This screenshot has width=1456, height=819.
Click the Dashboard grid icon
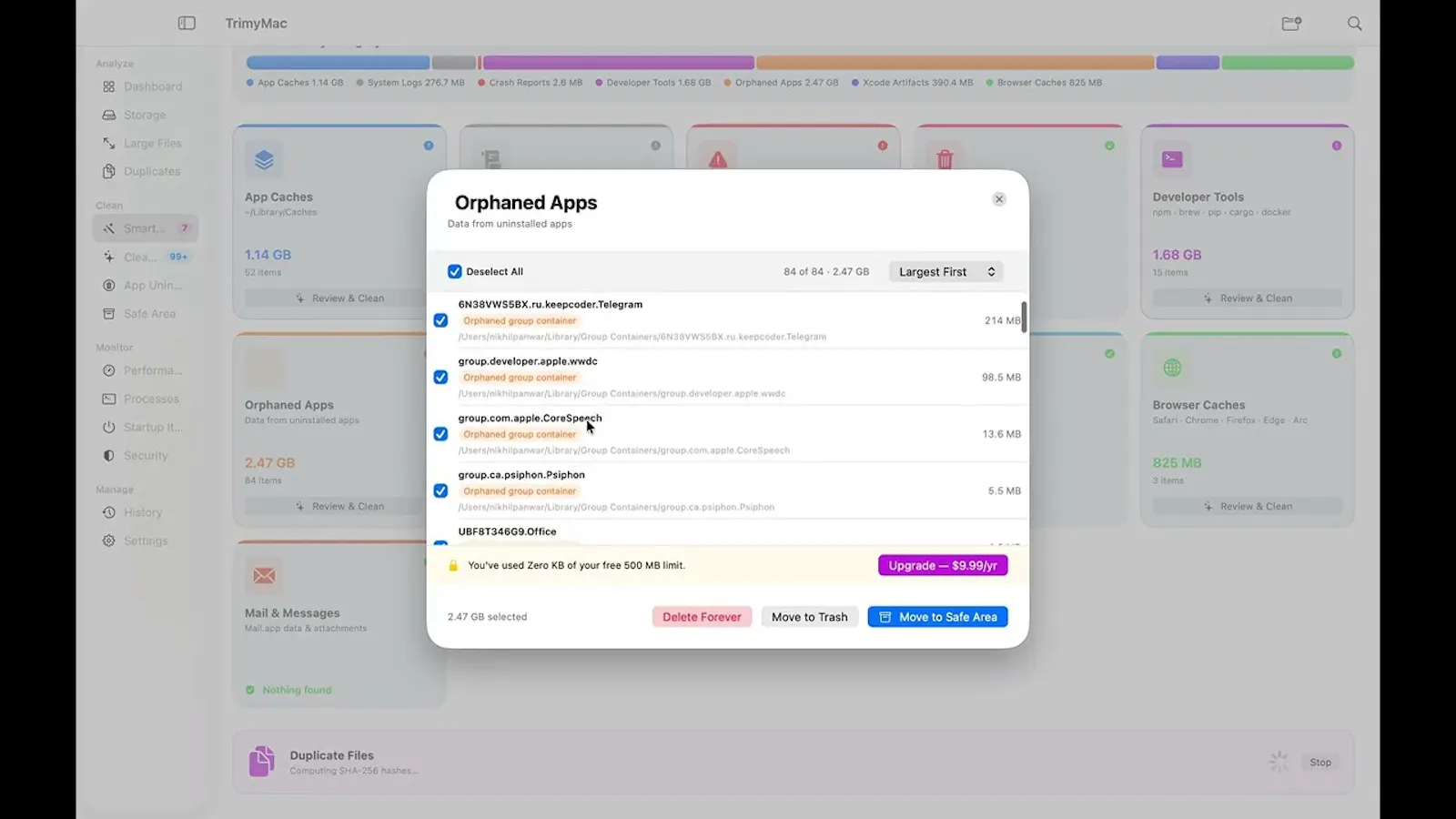pyautogui.click(x=109, y=86)
